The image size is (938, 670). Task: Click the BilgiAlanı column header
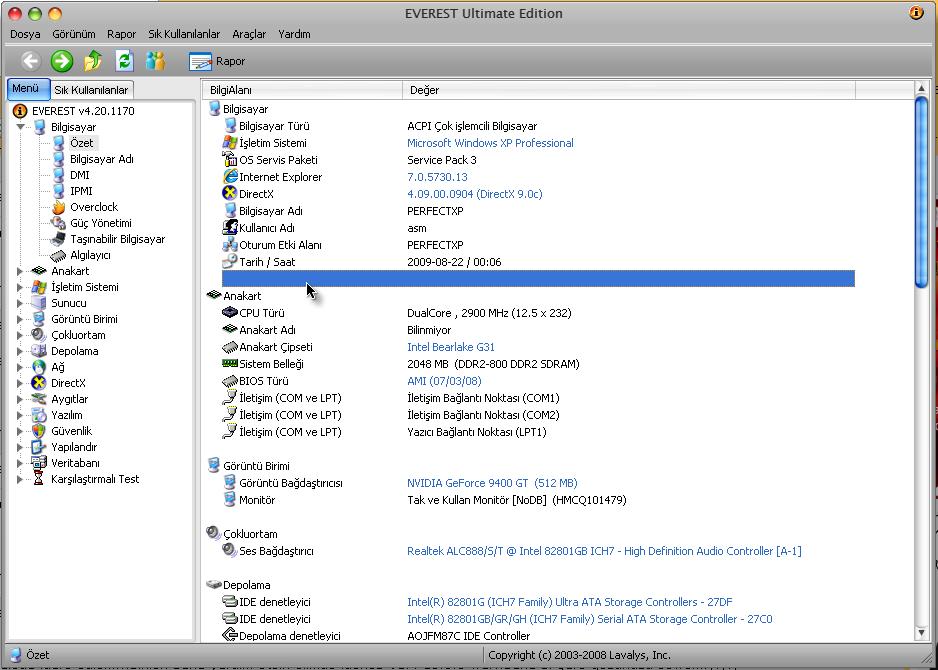[302, 90]
